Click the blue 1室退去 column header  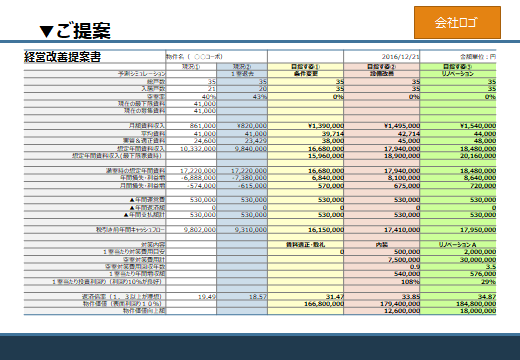(242, 74)
